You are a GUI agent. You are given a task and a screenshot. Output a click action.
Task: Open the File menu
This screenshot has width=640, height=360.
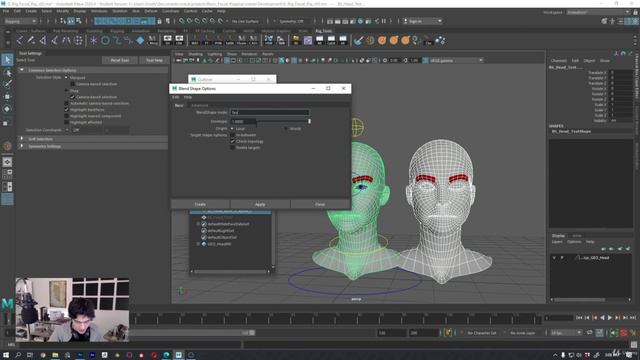[6, 11]
